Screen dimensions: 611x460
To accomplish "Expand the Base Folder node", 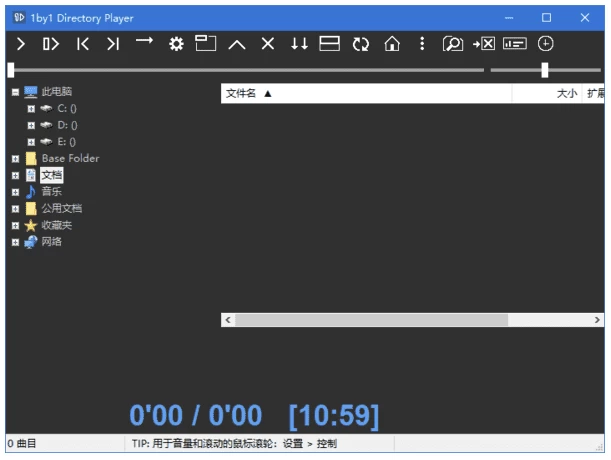I will [x=15, y=159].
